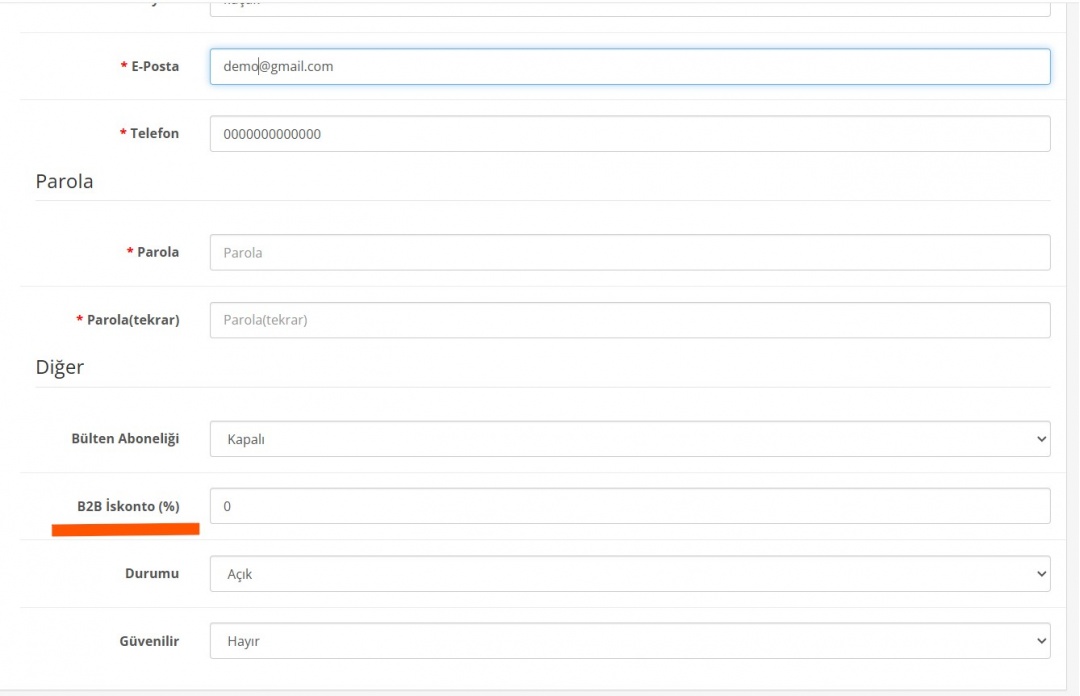This screenshot has width=1080, height=696.
Task: Expand the Durumu dropdown showing Açık
Action: point(630,574)
